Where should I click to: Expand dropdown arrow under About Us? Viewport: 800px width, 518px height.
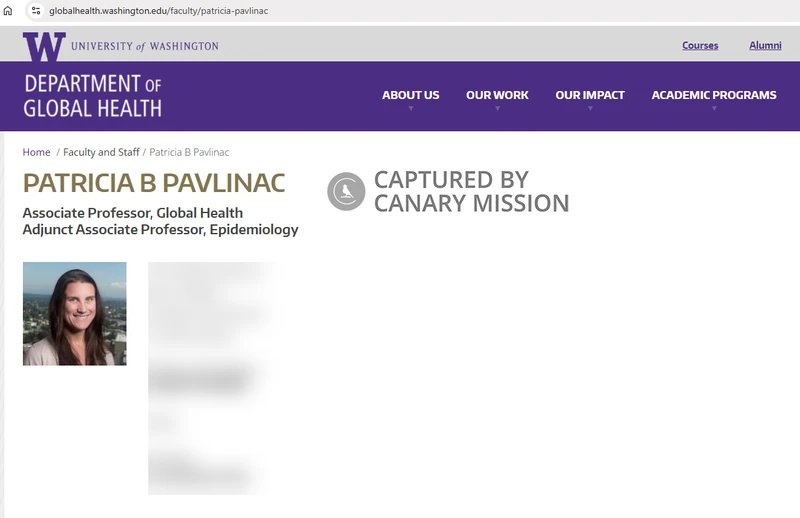(411, 108)
